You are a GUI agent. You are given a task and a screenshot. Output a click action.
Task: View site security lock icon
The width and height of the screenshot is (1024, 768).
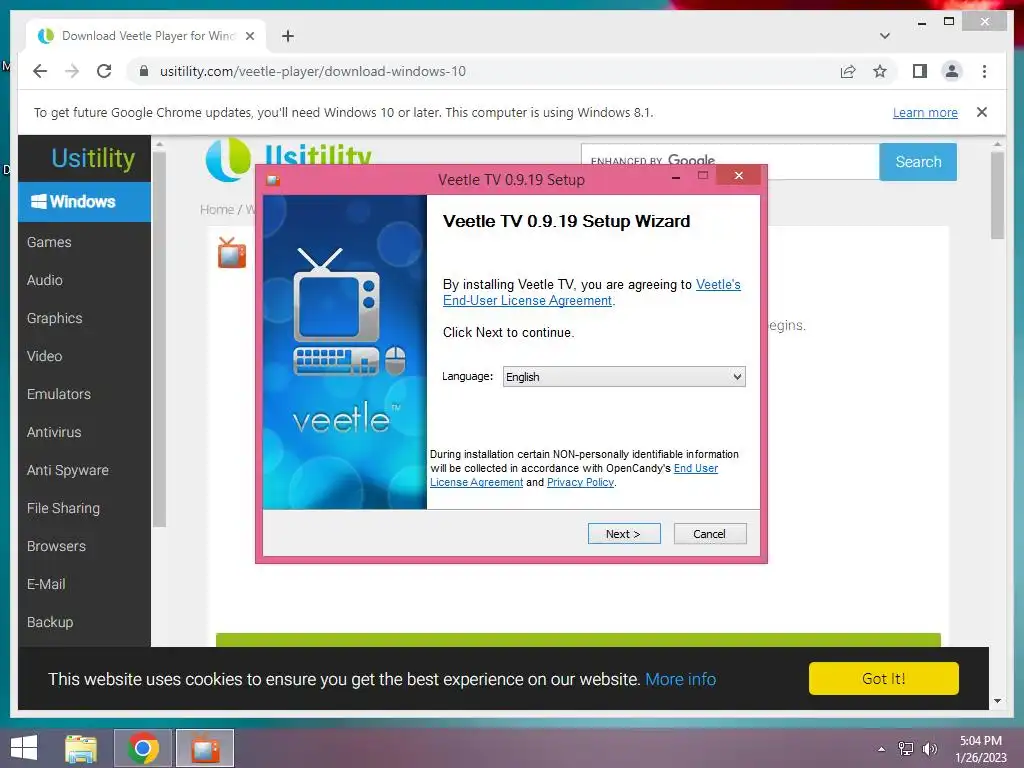coord(144,71)
